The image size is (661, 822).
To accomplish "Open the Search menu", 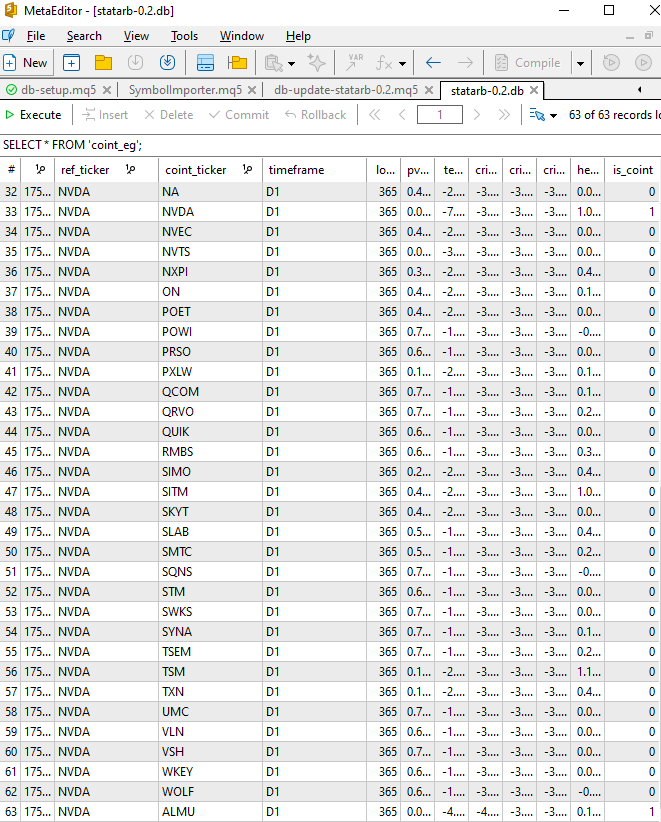I will click(84, 36).
